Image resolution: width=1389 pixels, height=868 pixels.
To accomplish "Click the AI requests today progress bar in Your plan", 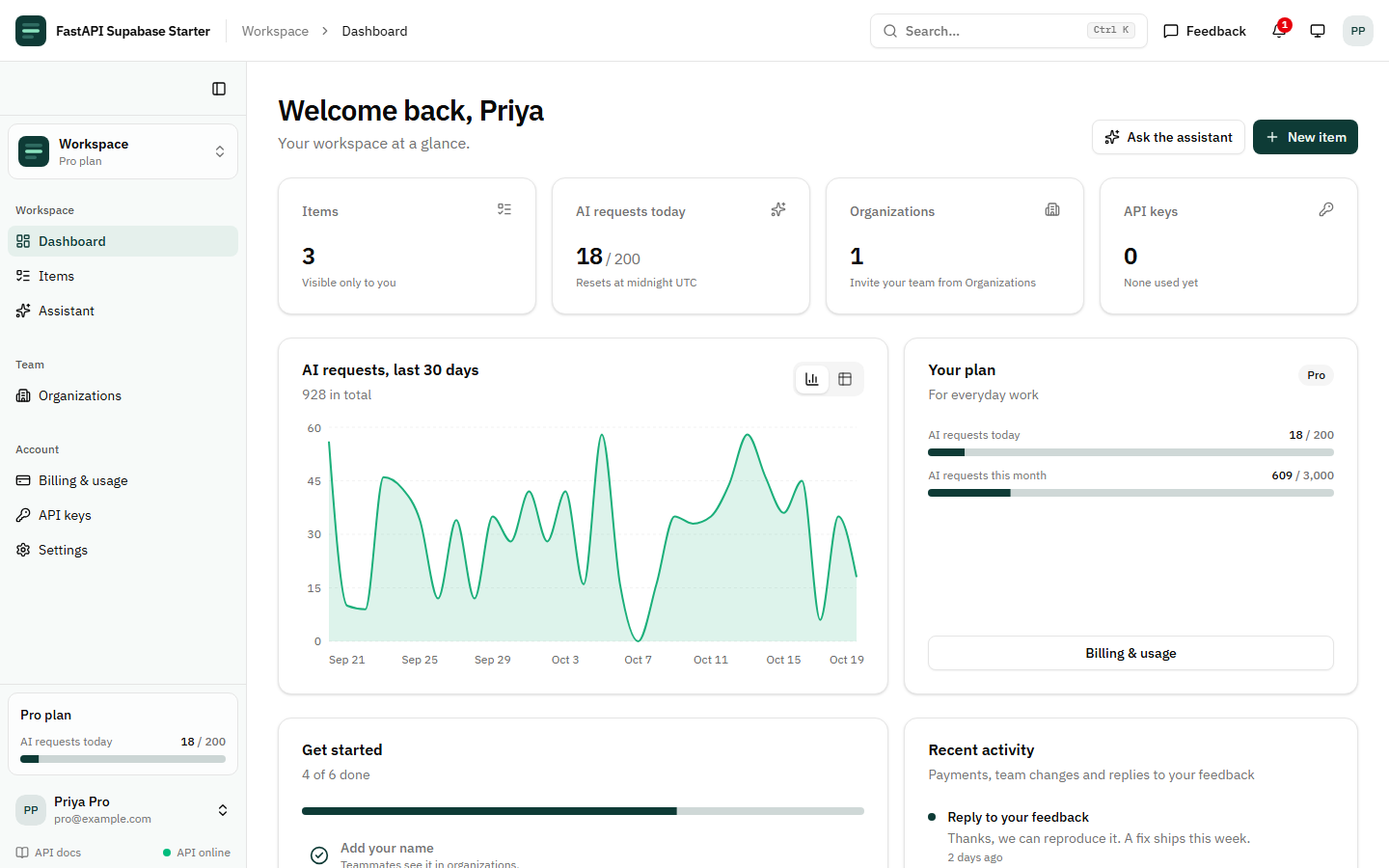I will [1130, 452].
